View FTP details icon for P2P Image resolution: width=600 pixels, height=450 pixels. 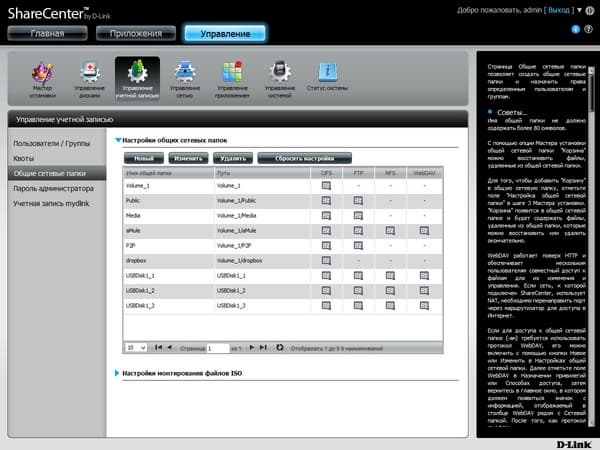click(x=358, y=246)
